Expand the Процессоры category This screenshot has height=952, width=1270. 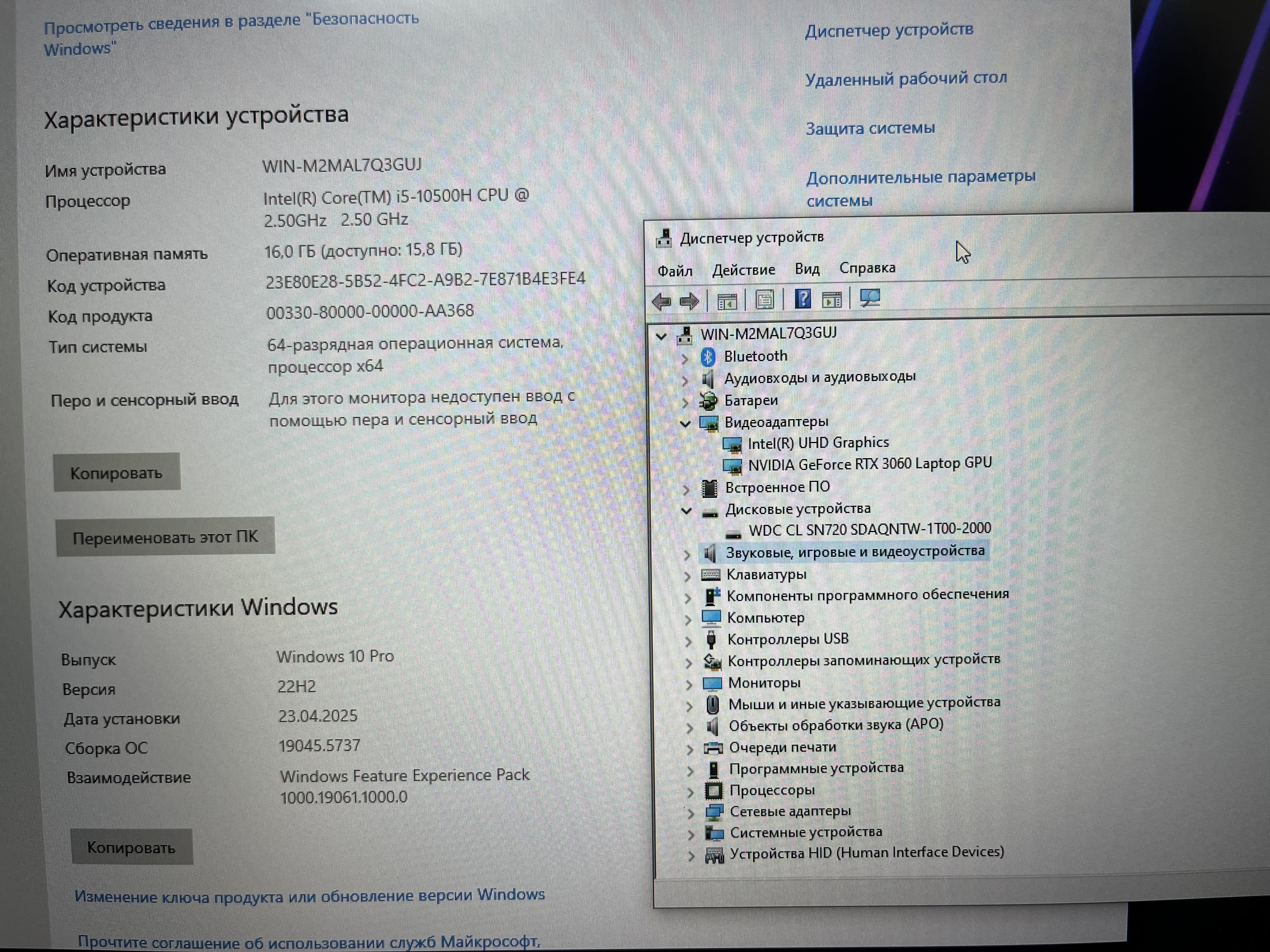pos(691,792)
